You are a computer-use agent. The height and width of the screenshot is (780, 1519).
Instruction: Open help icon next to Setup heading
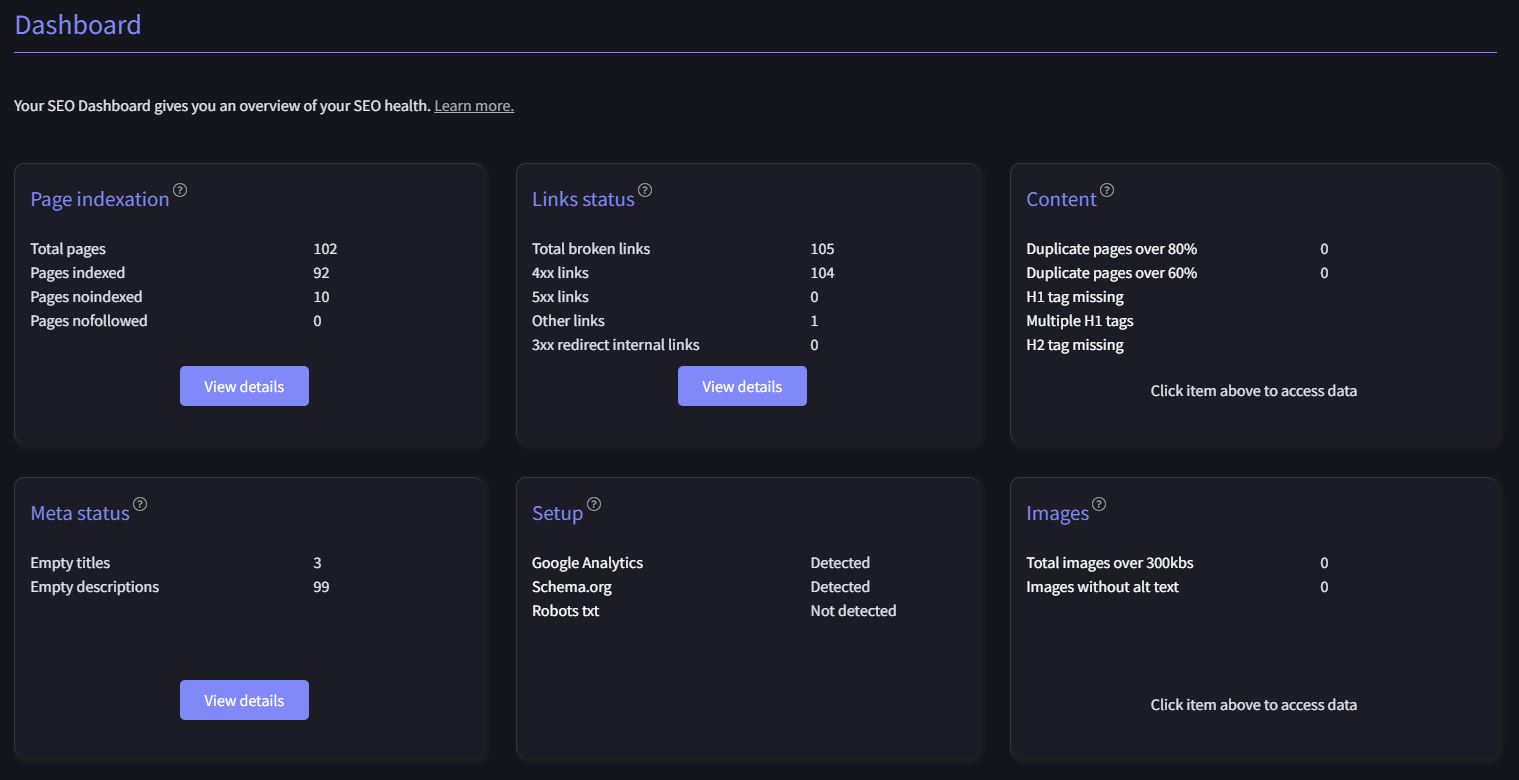(594, 504)
